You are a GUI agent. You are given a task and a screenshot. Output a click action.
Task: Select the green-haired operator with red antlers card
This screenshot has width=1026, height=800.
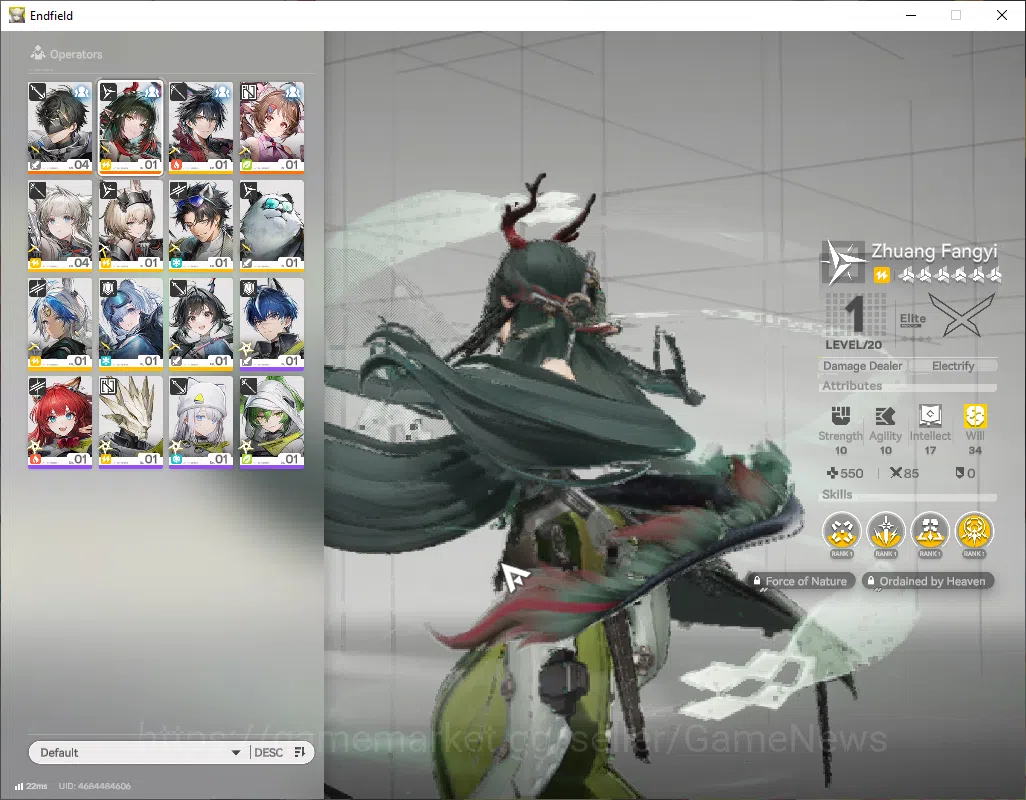click(130, 127)
